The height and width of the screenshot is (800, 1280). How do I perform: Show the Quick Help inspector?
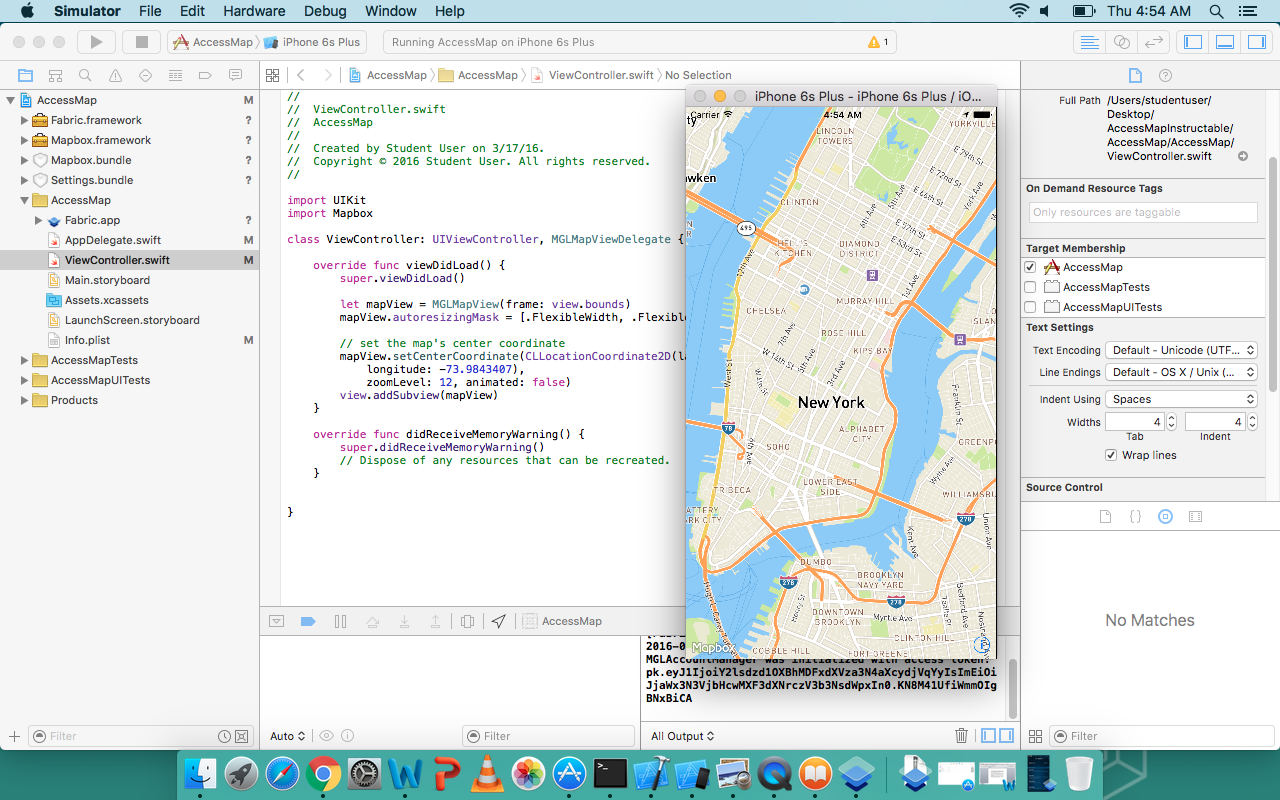[1165, 75]
